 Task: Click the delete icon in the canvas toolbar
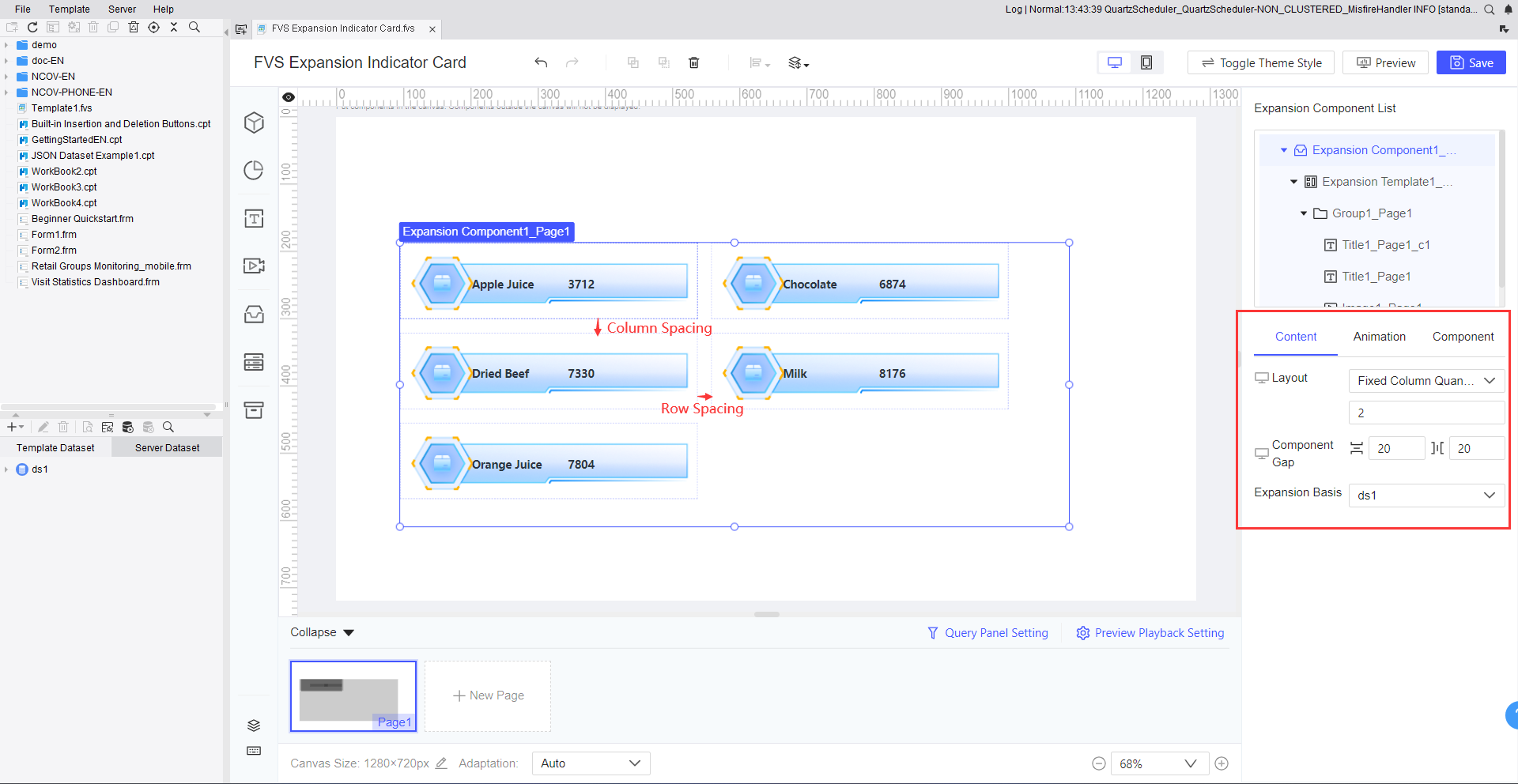694,62
